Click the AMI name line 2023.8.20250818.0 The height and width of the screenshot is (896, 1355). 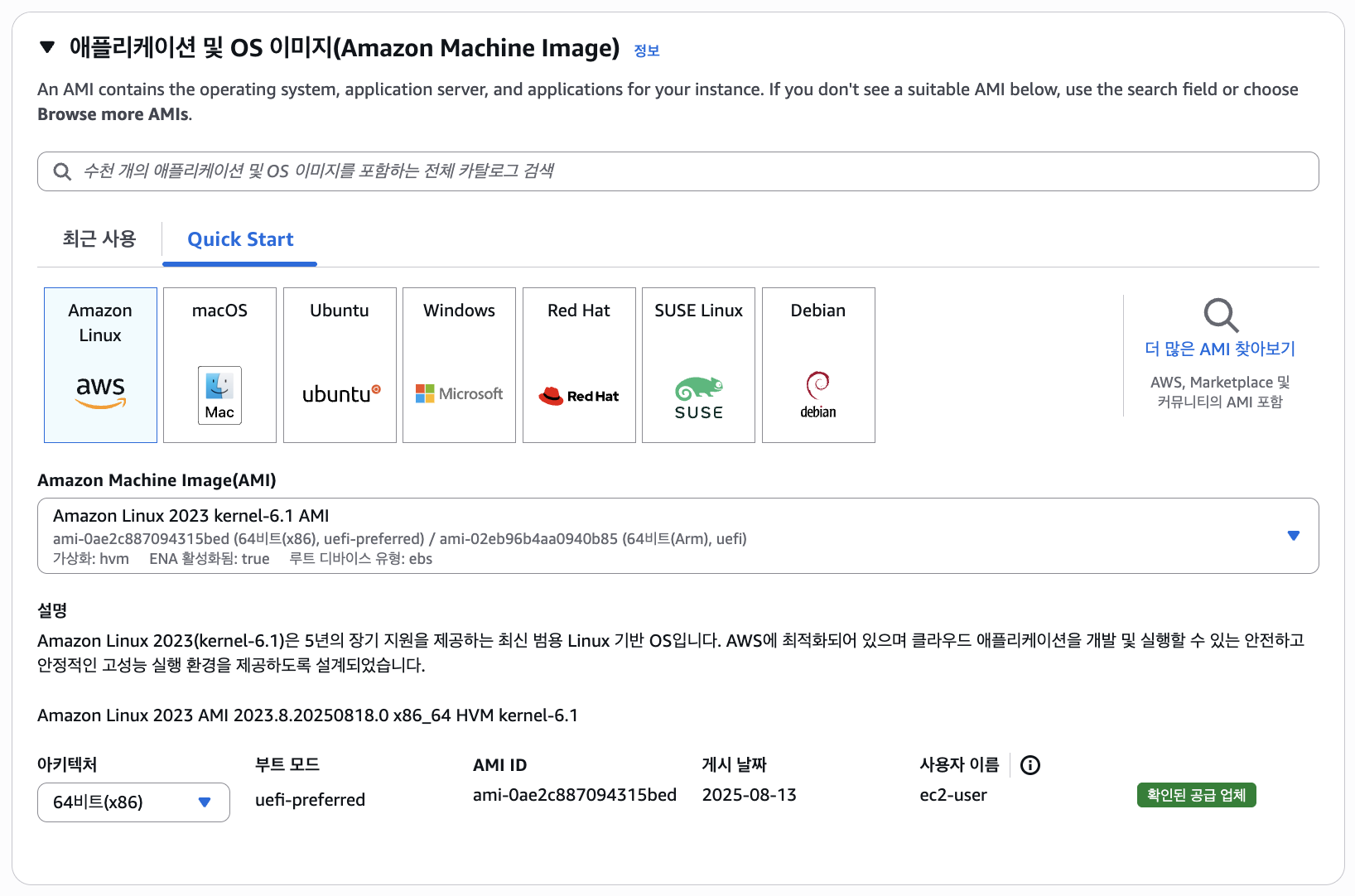click(307, 715)
